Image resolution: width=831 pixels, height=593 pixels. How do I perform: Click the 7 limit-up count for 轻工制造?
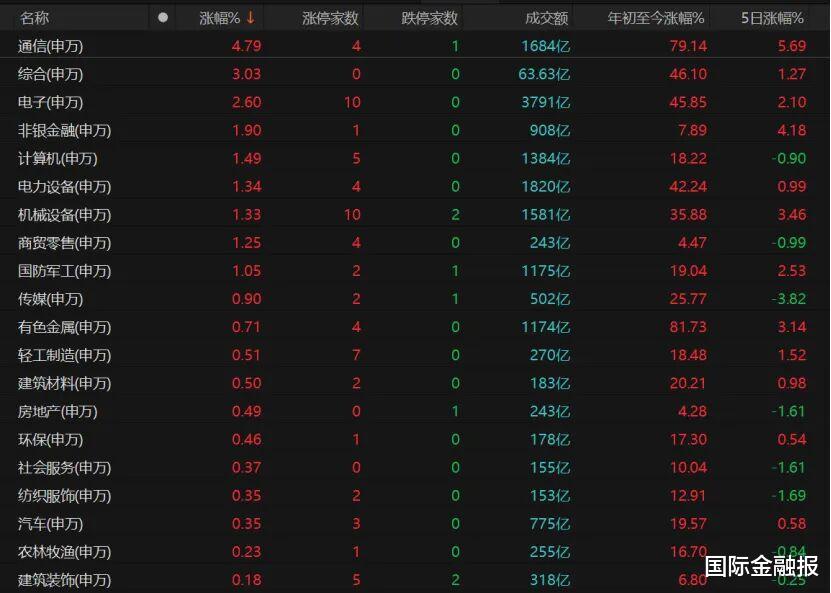(x=356, y=355)
